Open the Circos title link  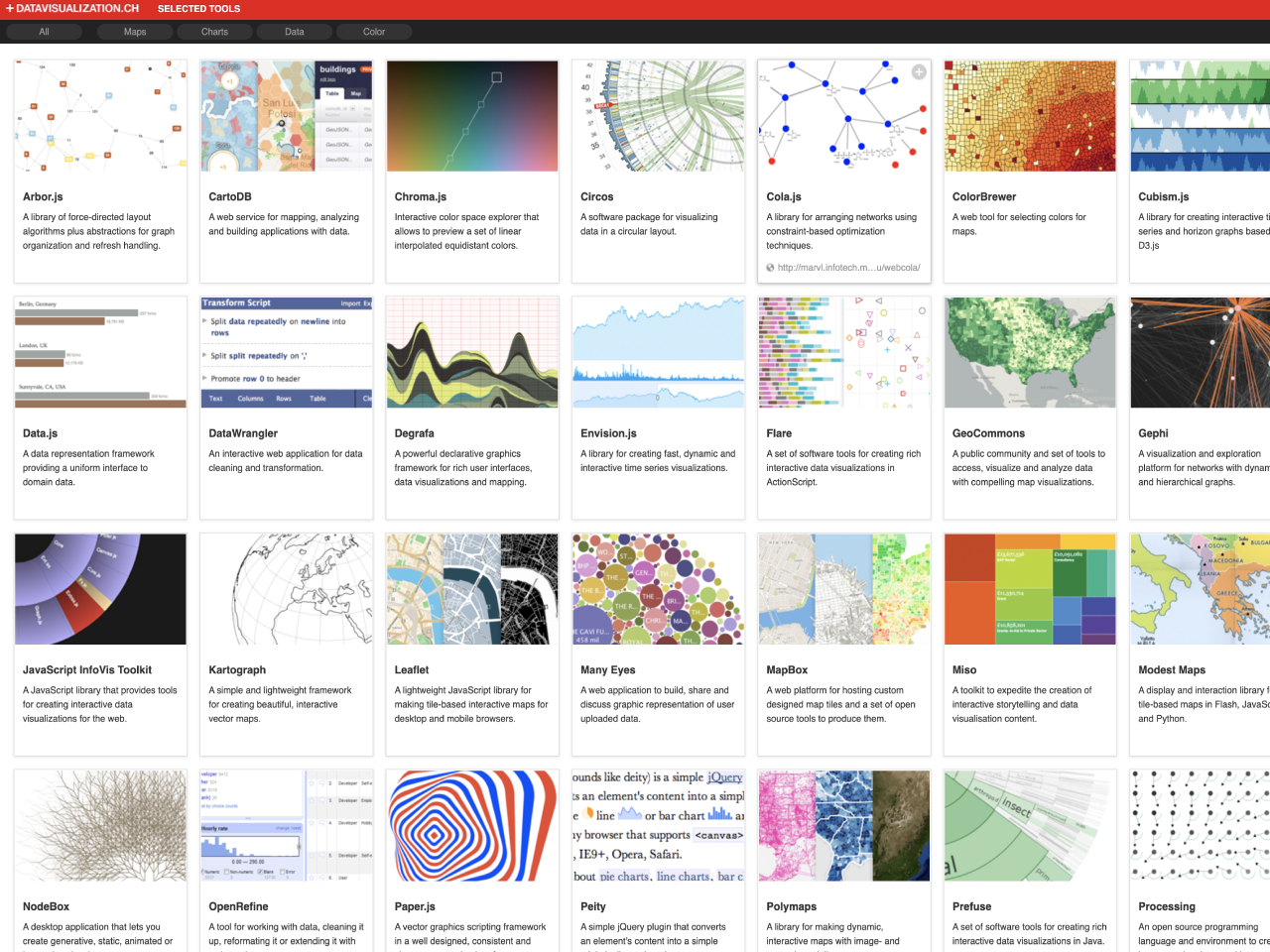[x=597, y=197]
